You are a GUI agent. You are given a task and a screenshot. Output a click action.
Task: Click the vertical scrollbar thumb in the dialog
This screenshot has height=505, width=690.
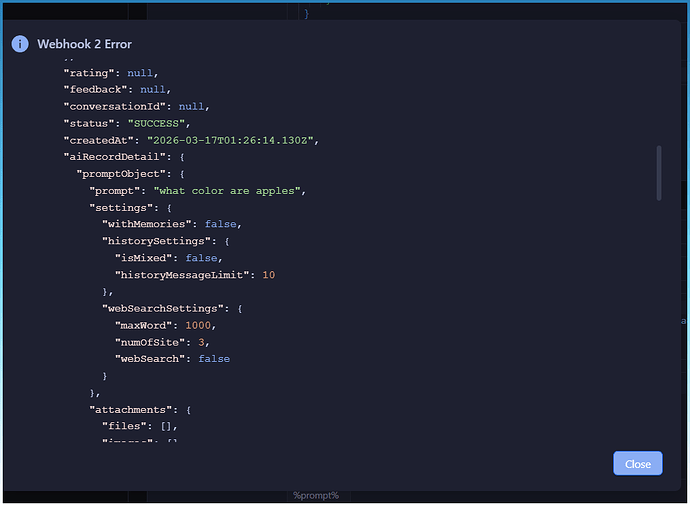click(x=658, y=173)
